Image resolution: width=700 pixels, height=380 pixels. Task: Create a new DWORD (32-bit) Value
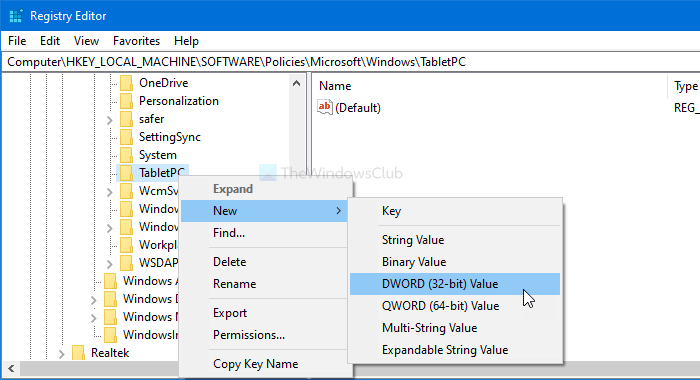point(455,284)
